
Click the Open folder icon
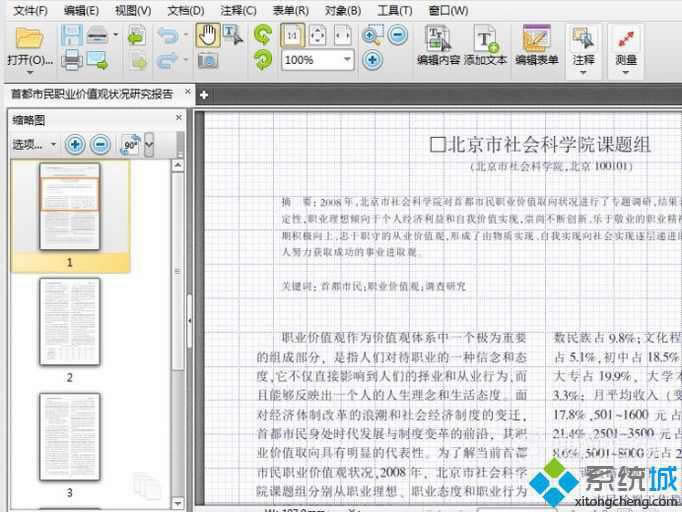click(29, 38)
